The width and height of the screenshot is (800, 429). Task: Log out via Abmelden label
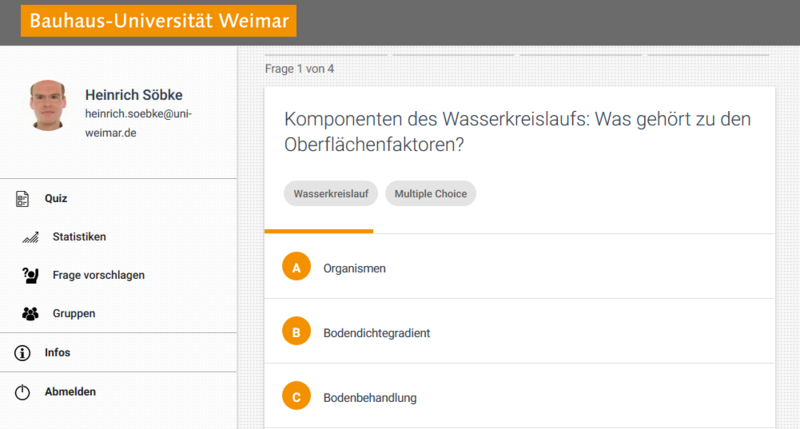tap(70, 392)
